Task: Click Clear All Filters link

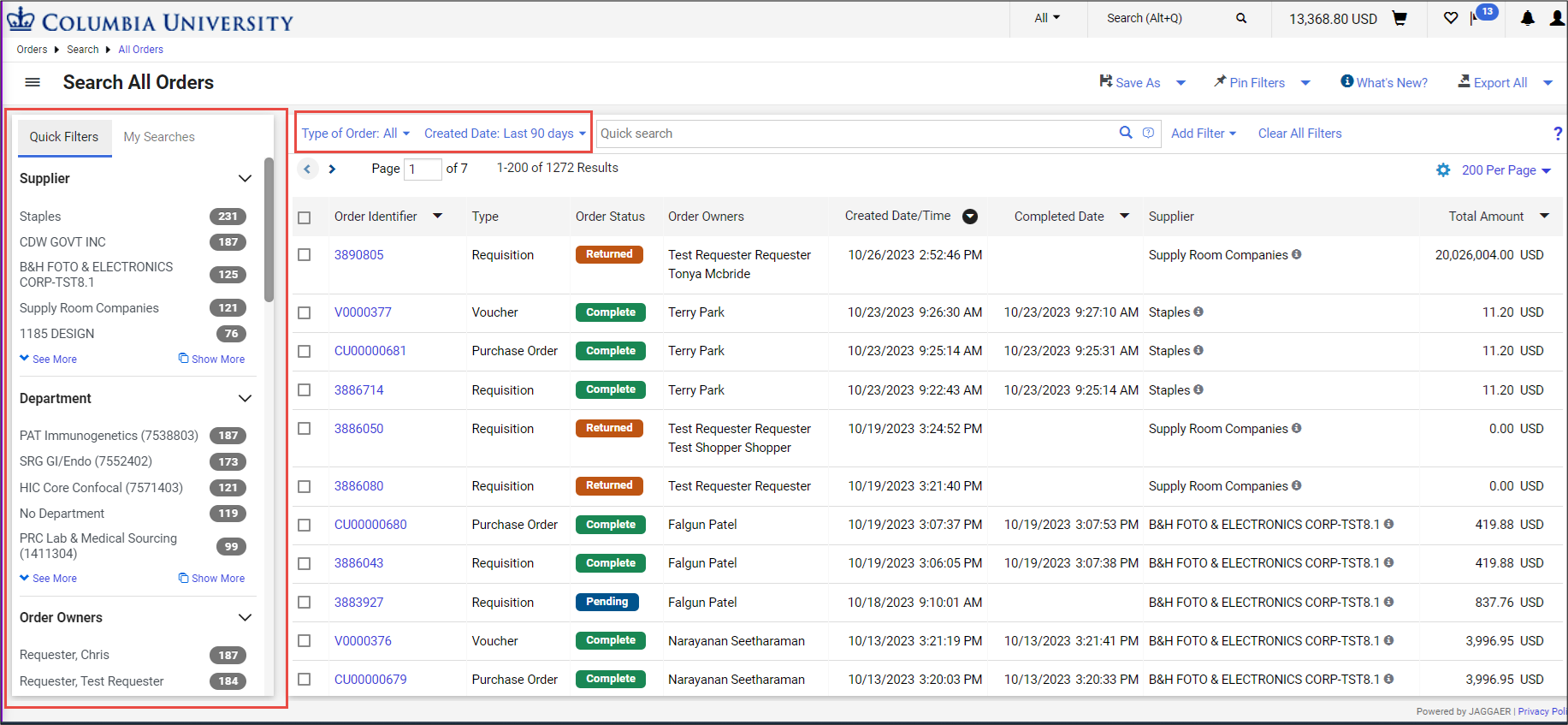Action: pyautogui.click(x=1299, y=134)
